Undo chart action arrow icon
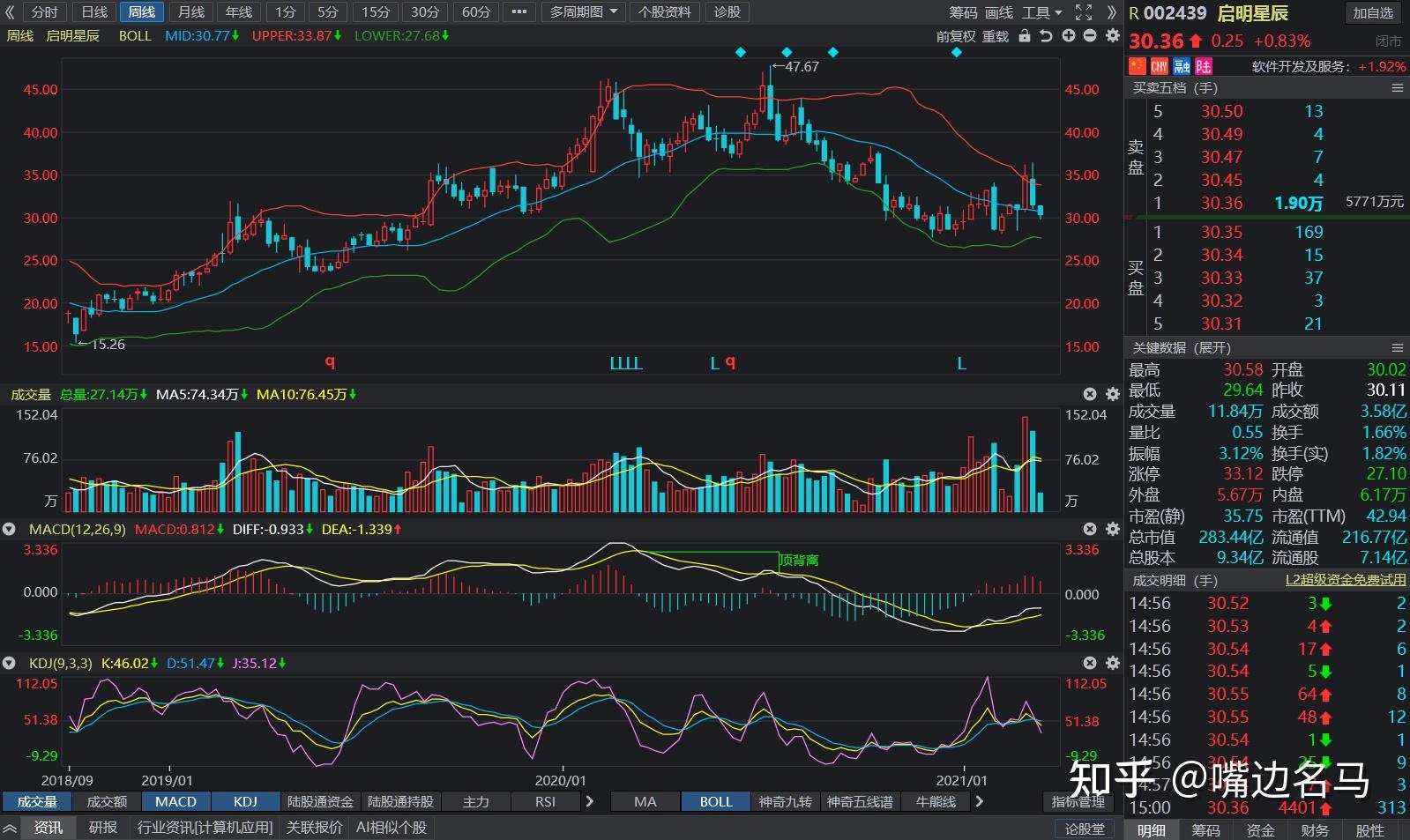The width and height of the screenshot is (1410, 840). point(1046,36)
